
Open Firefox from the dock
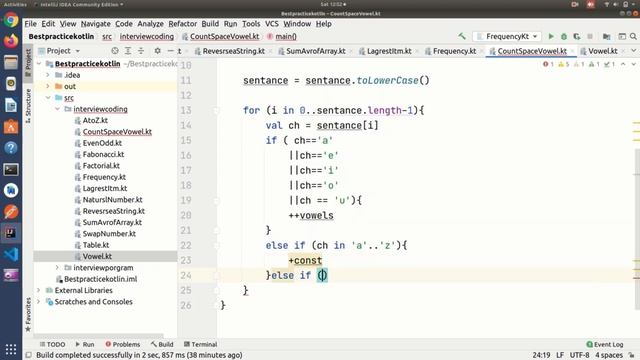(x=11, y=41)
